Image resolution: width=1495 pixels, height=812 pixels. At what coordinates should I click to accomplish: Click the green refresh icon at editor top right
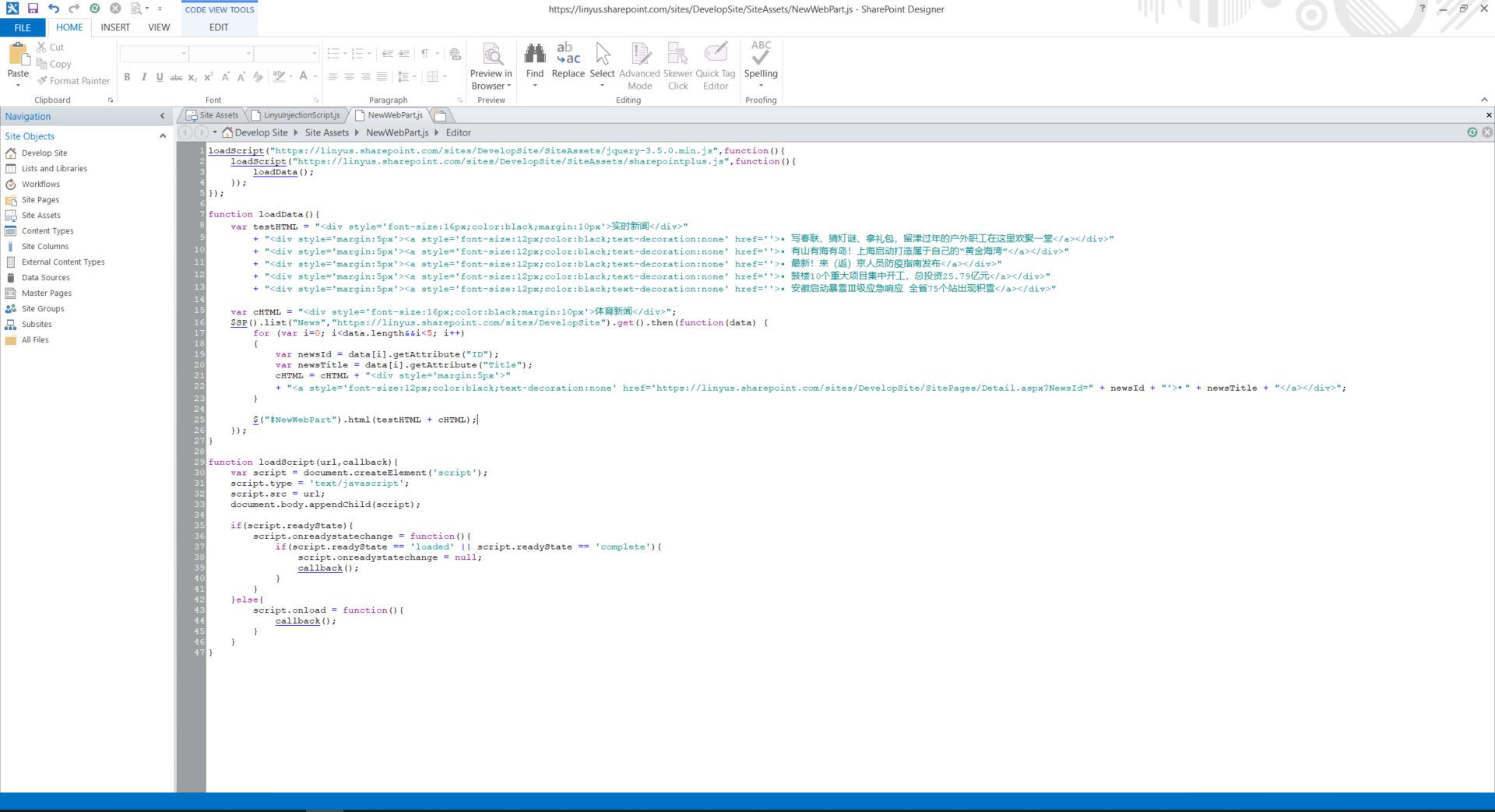[1472, 132]
